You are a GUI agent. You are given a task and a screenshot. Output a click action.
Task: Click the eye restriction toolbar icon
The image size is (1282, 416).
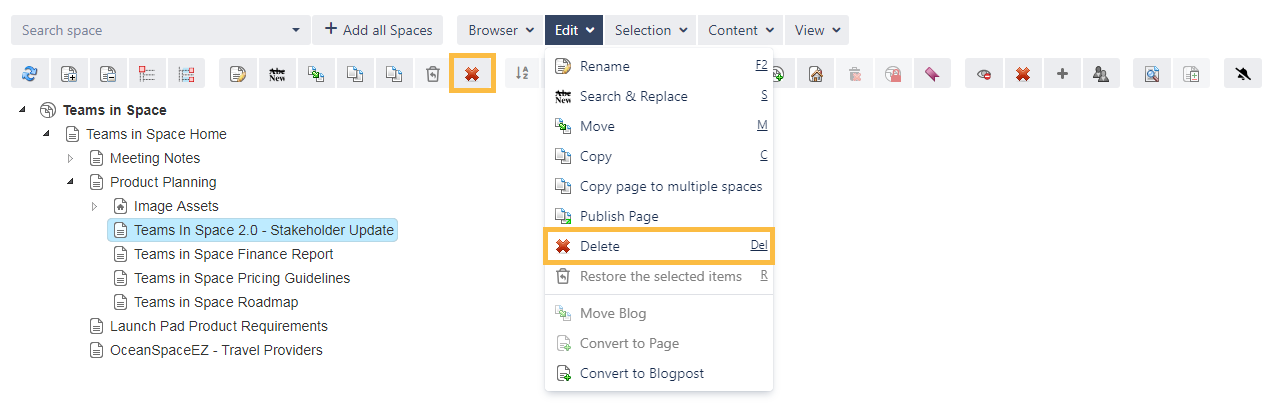[984, 73]
